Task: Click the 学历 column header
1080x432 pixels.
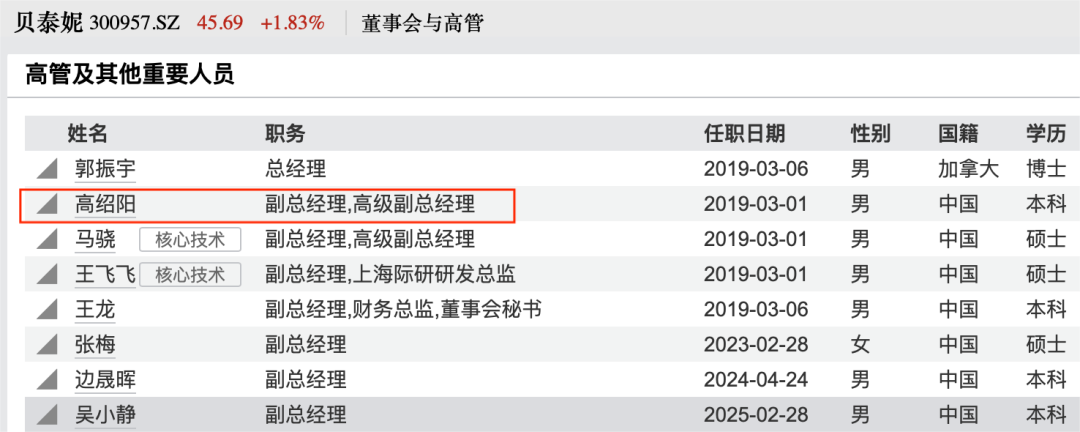Action: coord(1045,134)
